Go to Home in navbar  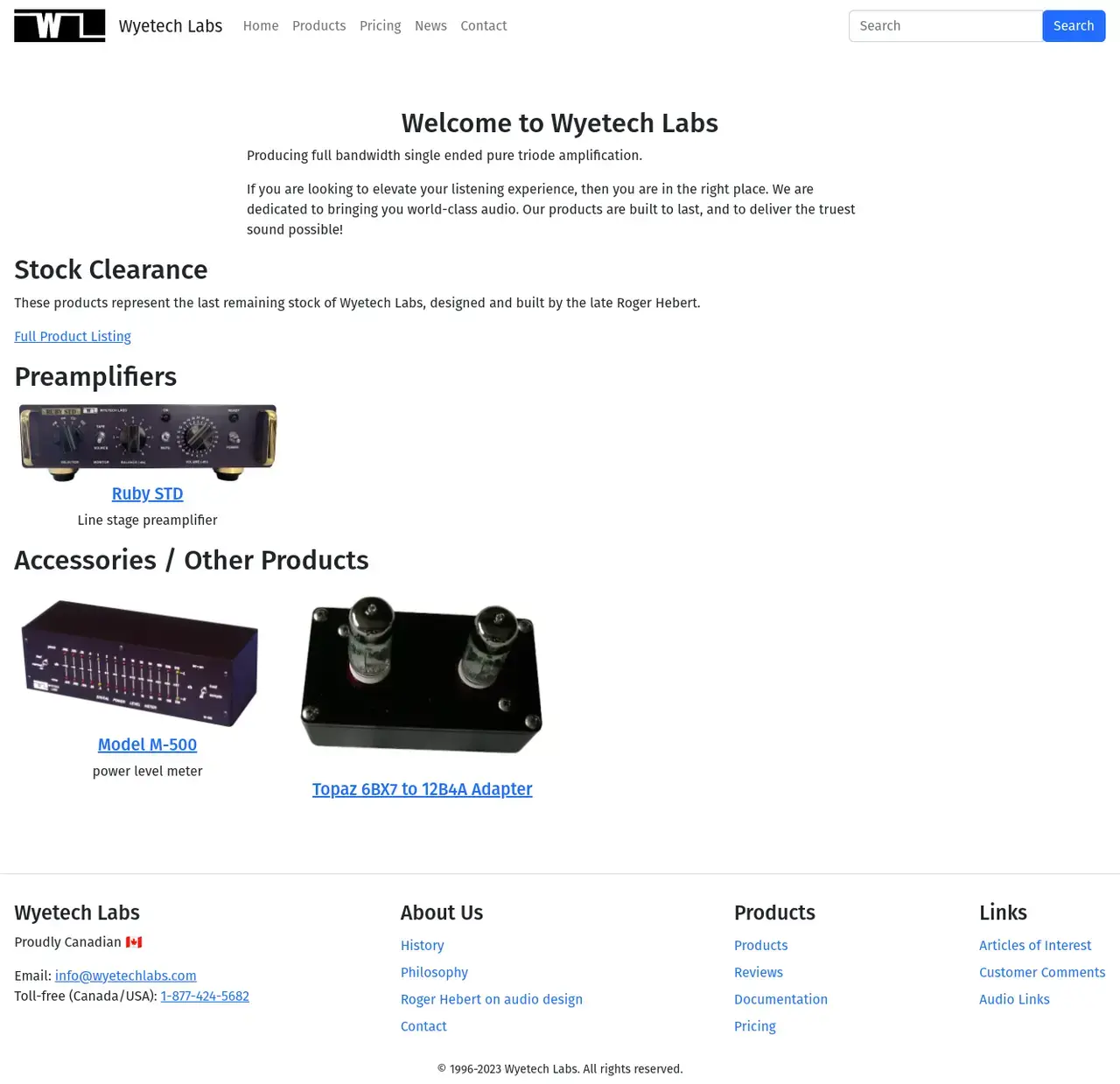[261, 26]
